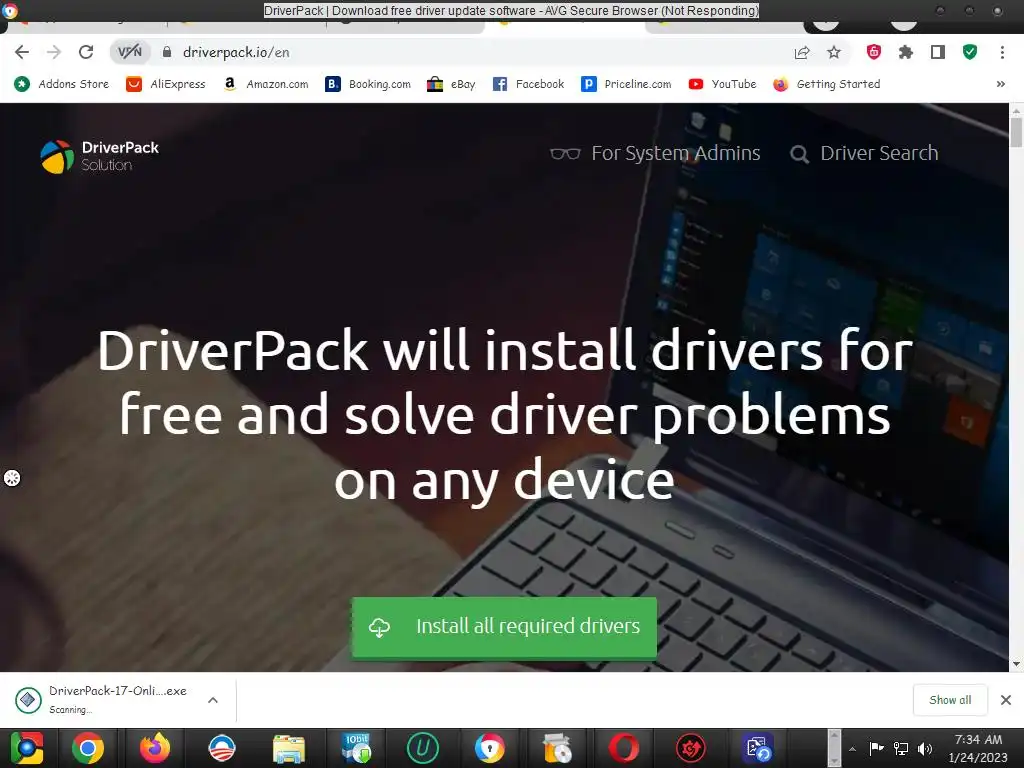1024x768 pixels.
Task: Click the cloud download icon on install button
Action: pos(379,627)
